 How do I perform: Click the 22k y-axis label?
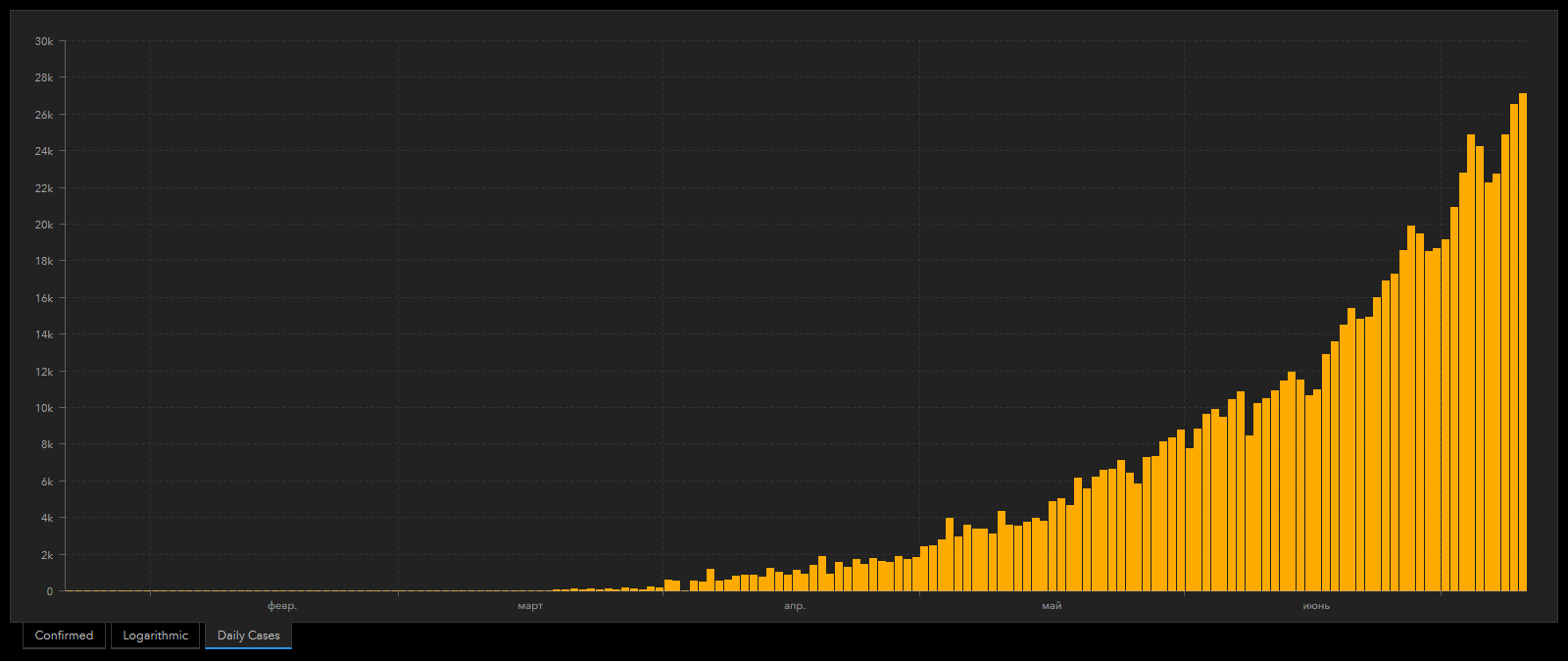point(44,188)
